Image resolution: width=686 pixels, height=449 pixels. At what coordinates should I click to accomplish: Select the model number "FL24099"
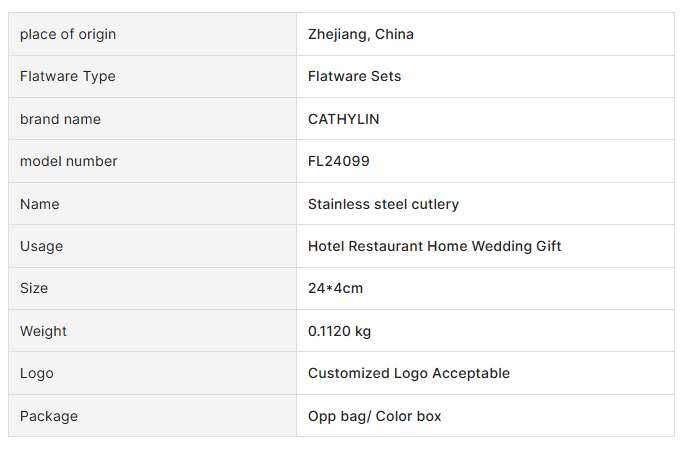tap(339, 161)
